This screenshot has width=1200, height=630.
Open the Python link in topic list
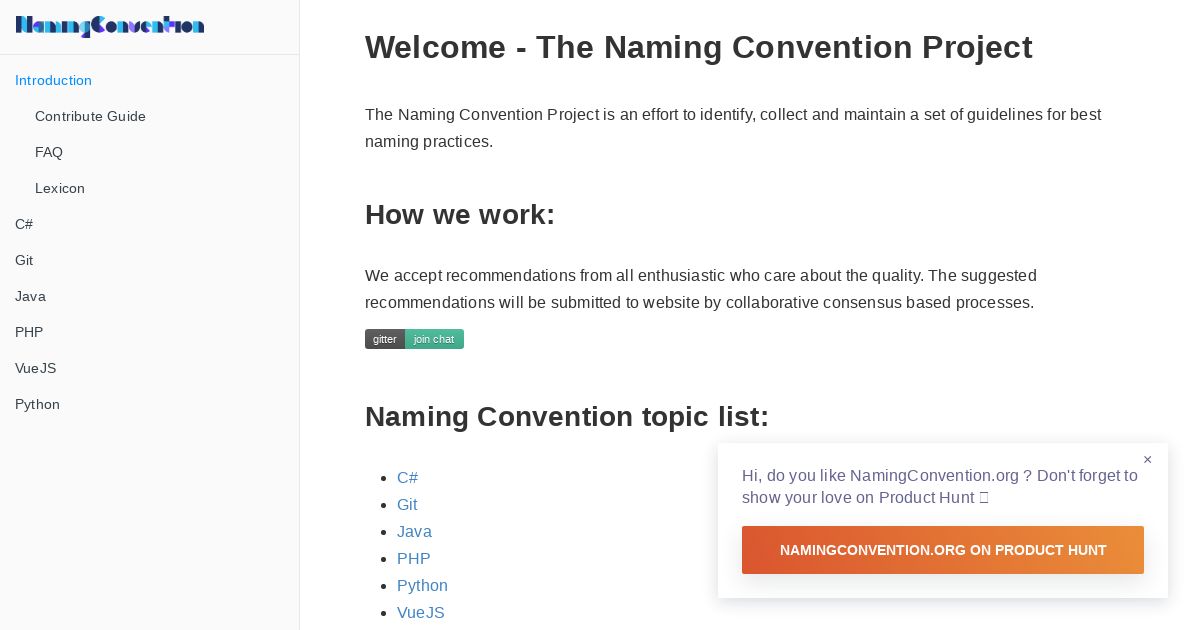point(422,586)
